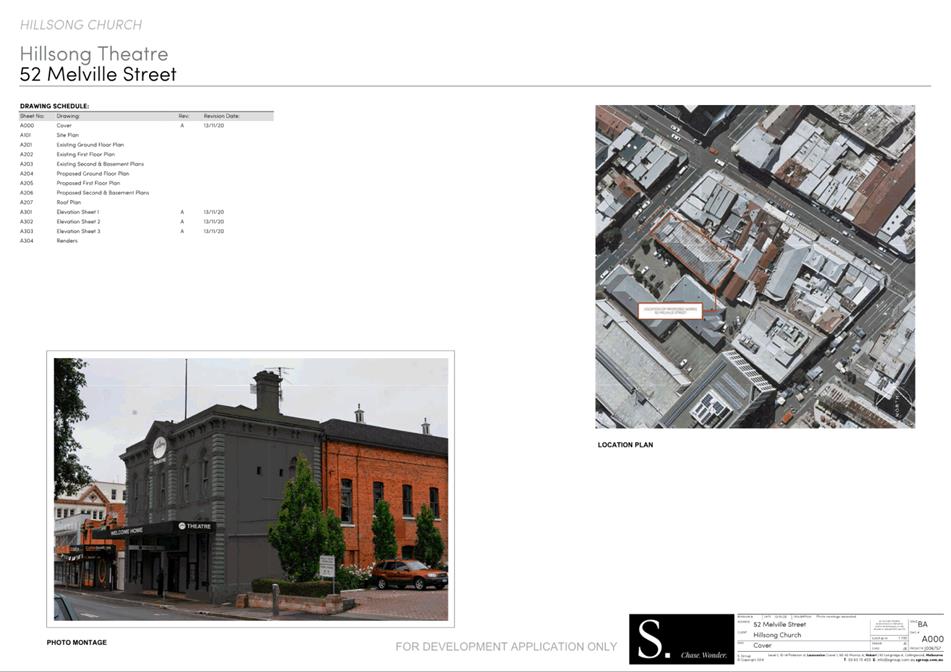This screenshot has height=672, width=951.
Task: Click the 'Renders' drawing entry
Action: 67,241
